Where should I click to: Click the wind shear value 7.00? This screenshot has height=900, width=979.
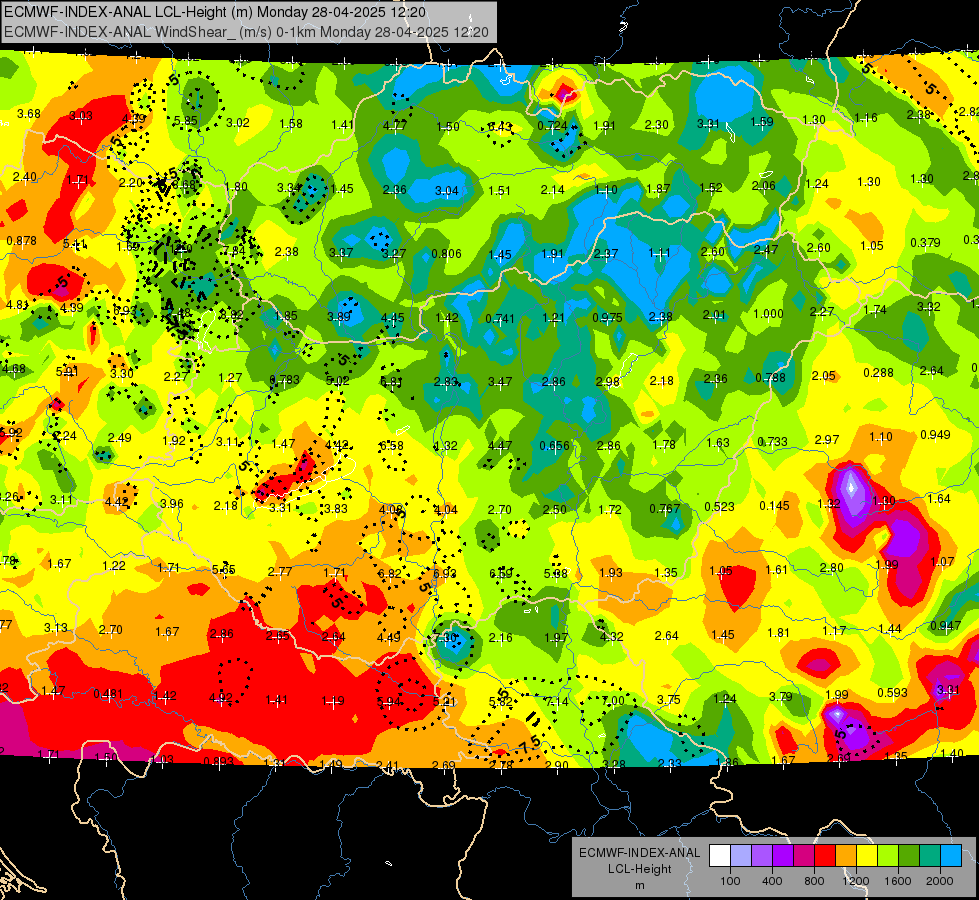point(612,700)
